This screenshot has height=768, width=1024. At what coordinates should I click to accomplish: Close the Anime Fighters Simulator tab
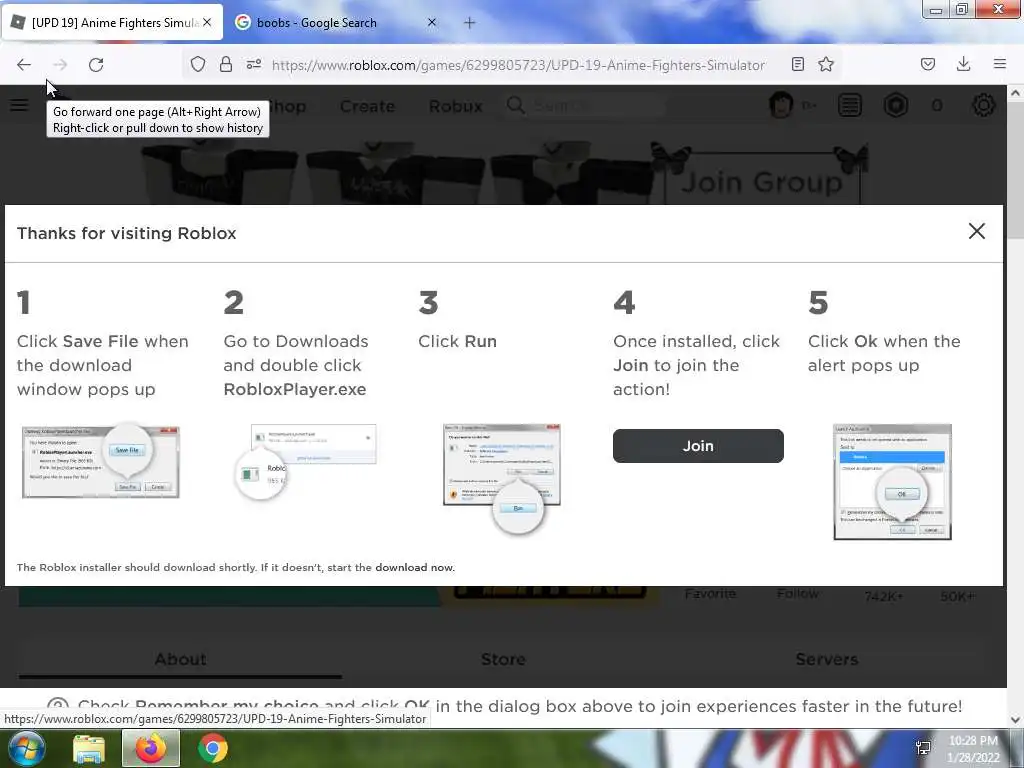pyautogui.click(x=207, y=22)
